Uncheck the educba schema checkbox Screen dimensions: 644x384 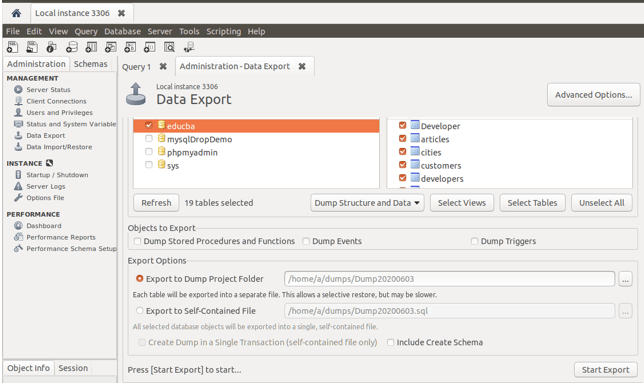point(149,125)
